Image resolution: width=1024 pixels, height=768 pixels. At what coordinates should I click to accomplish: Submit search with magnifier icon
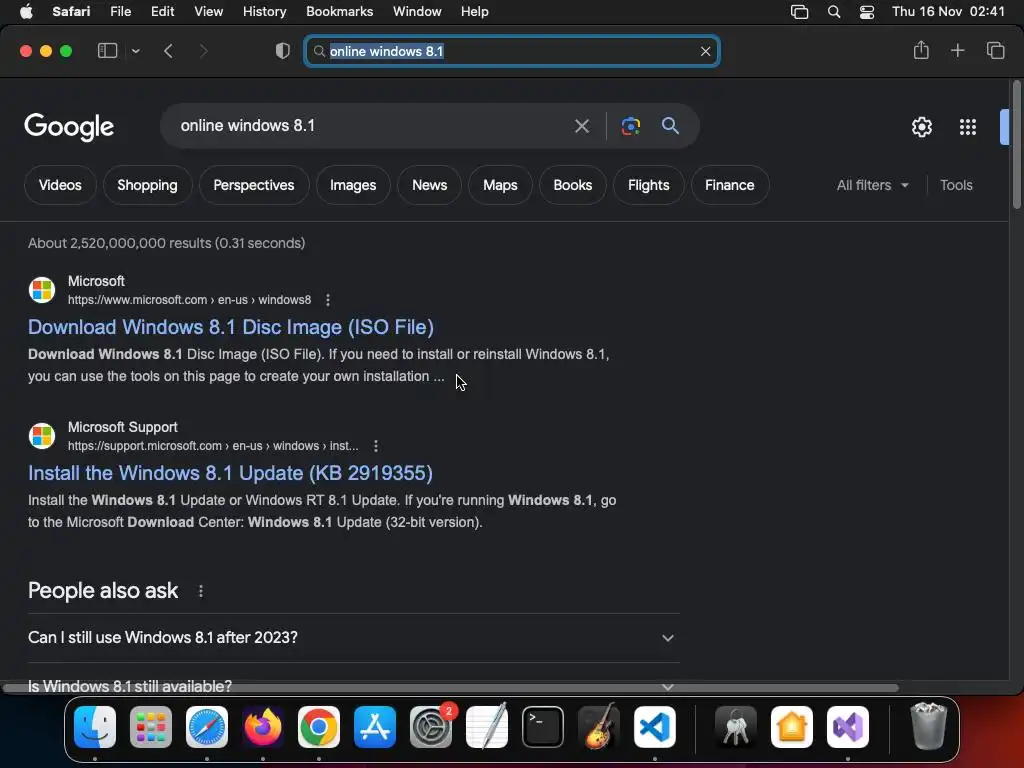[670, 125]
